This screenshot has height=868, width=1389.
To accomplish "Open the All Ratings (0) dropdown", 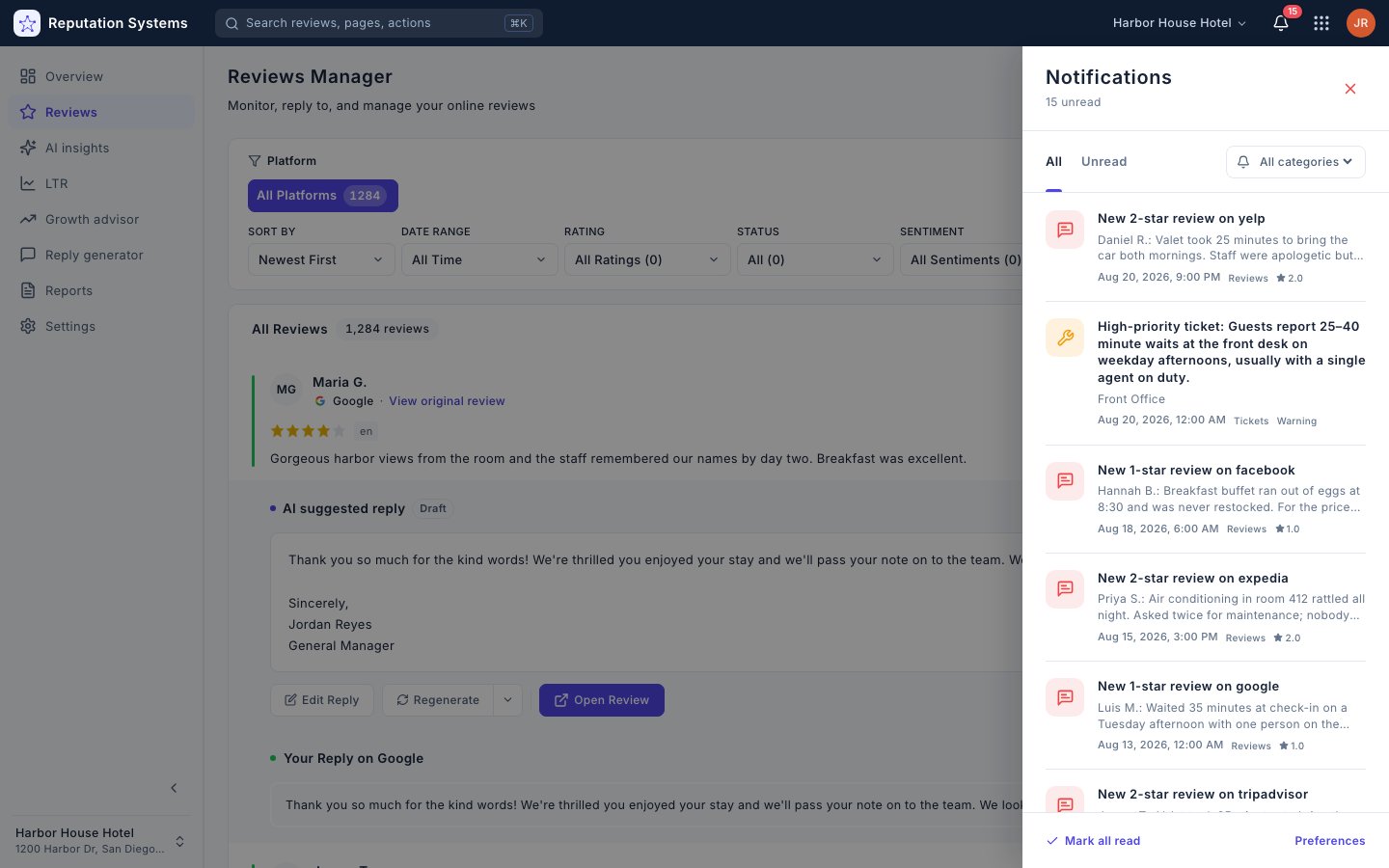I will (647, 259).
